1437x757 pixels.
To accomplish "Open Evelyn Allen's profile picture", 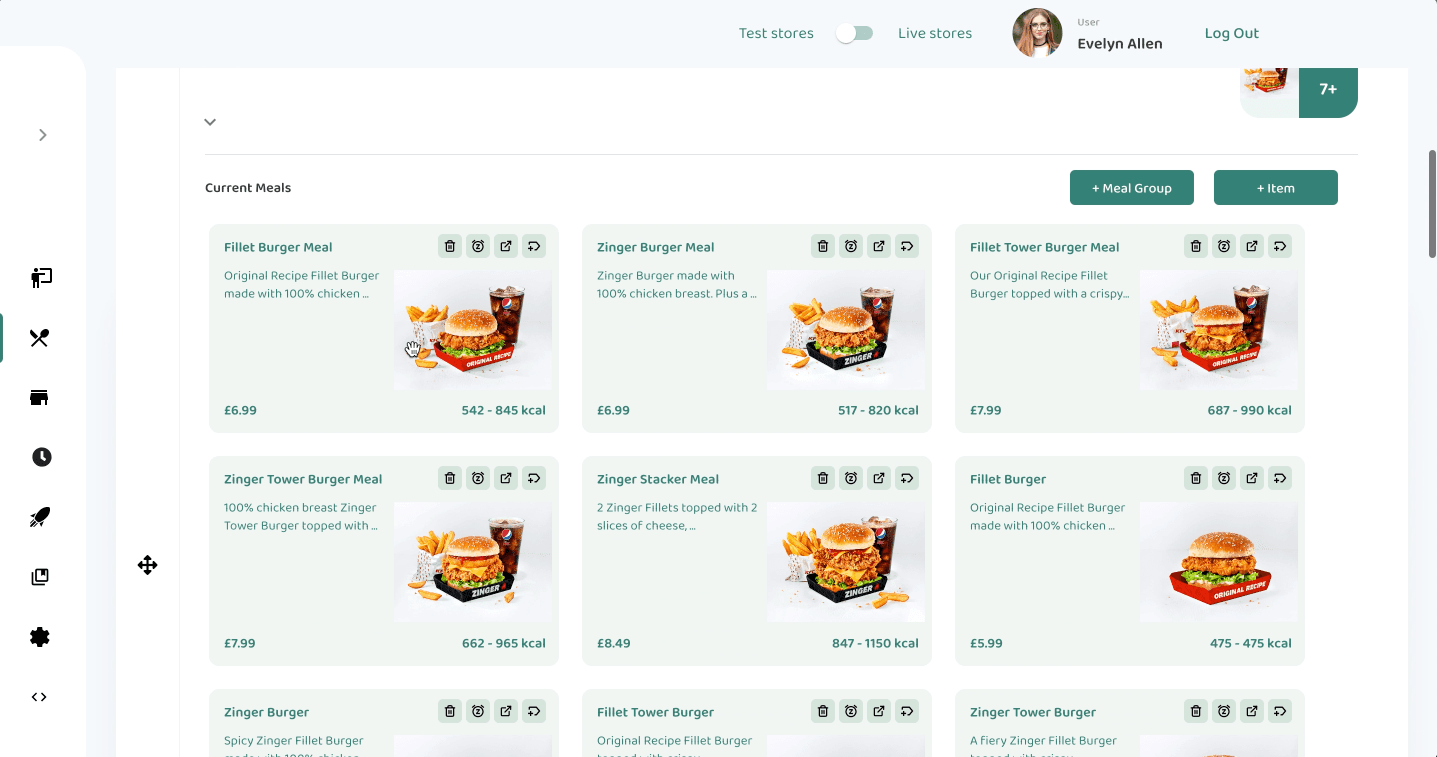I will pyautogui.click(x=1037, y=32).
